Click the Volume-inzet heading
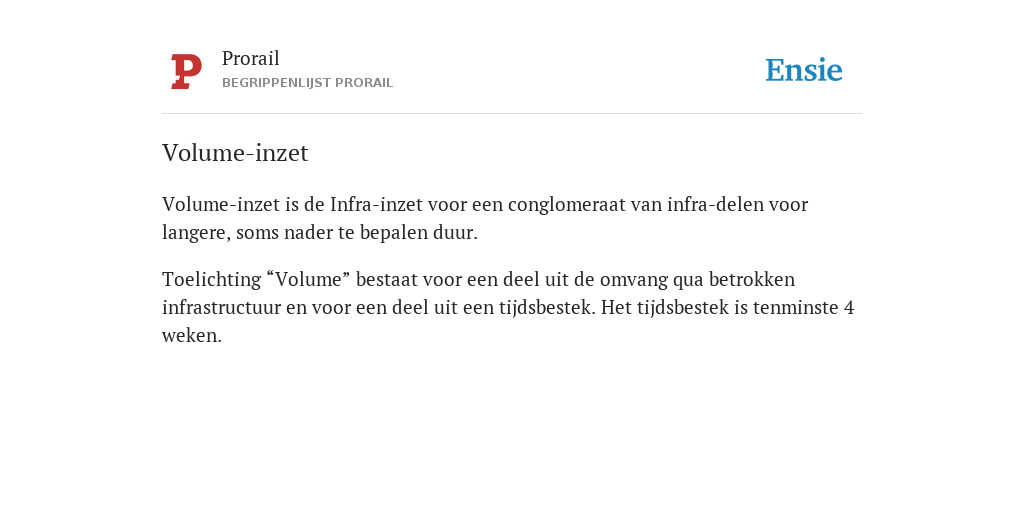 235,153
